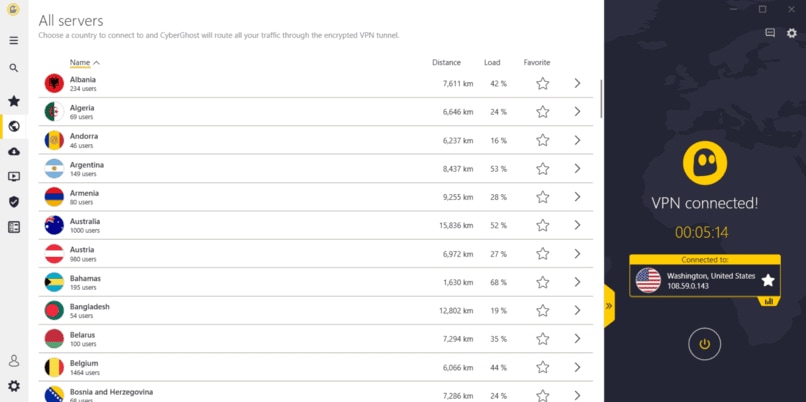Unfavorite the Washington, United States server
This screenshot has height=402, width=806.
coord(768,280)
